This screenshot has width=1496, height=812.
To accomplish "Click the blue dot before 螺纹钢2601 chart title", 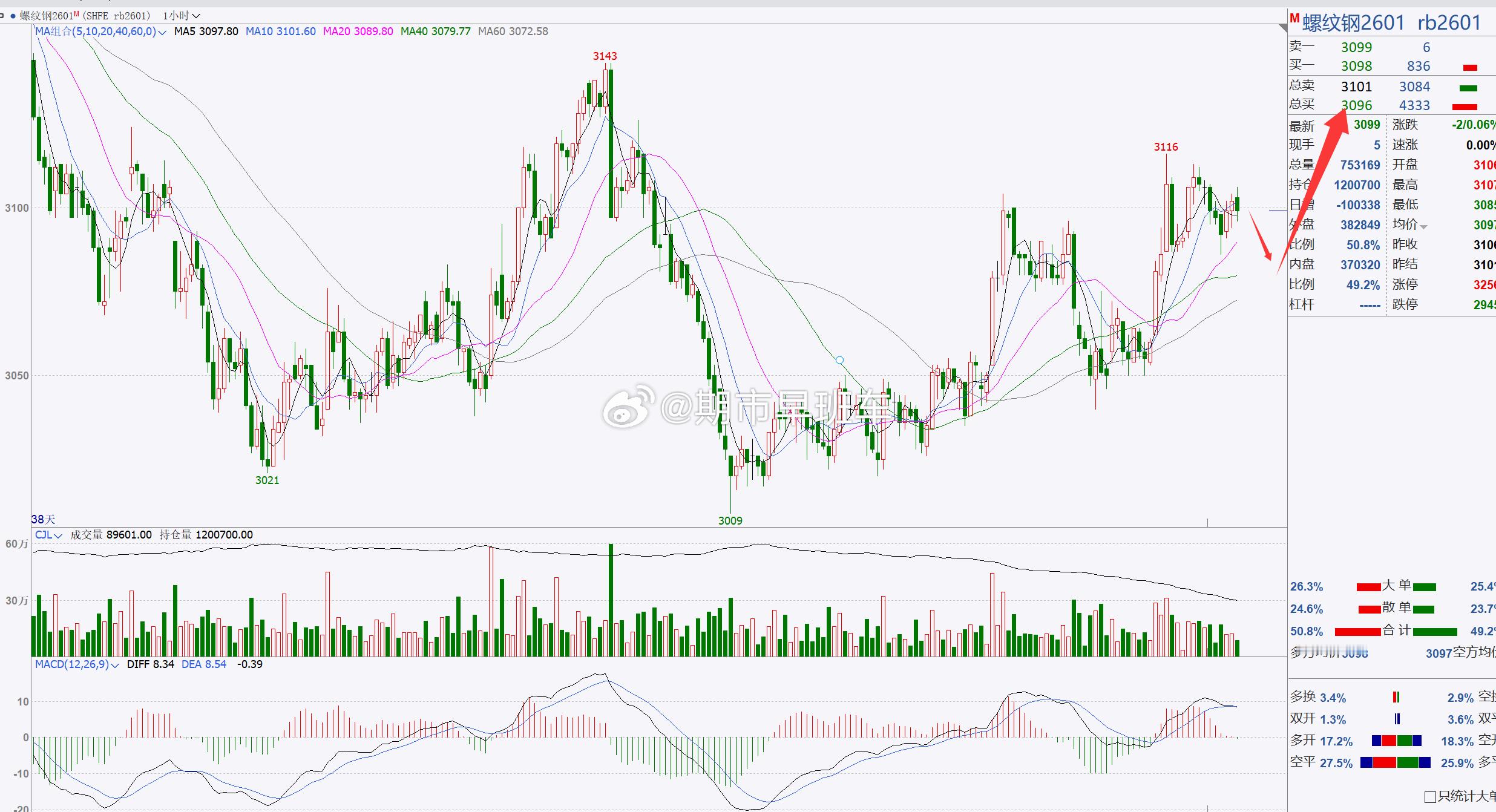I will point(13,16).
